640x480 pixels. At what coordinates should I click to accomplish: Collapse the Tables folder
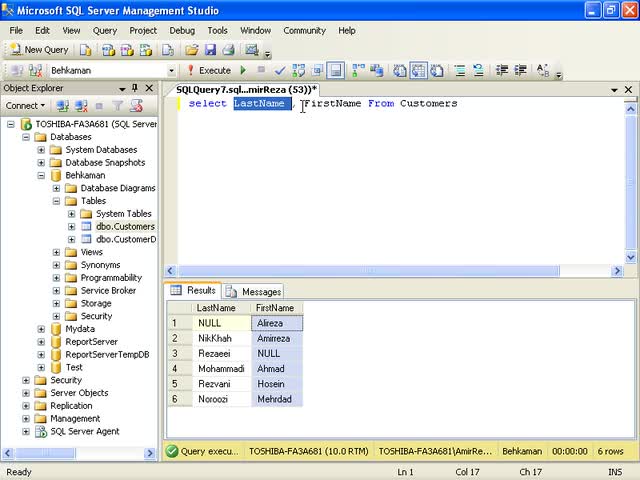56,201
